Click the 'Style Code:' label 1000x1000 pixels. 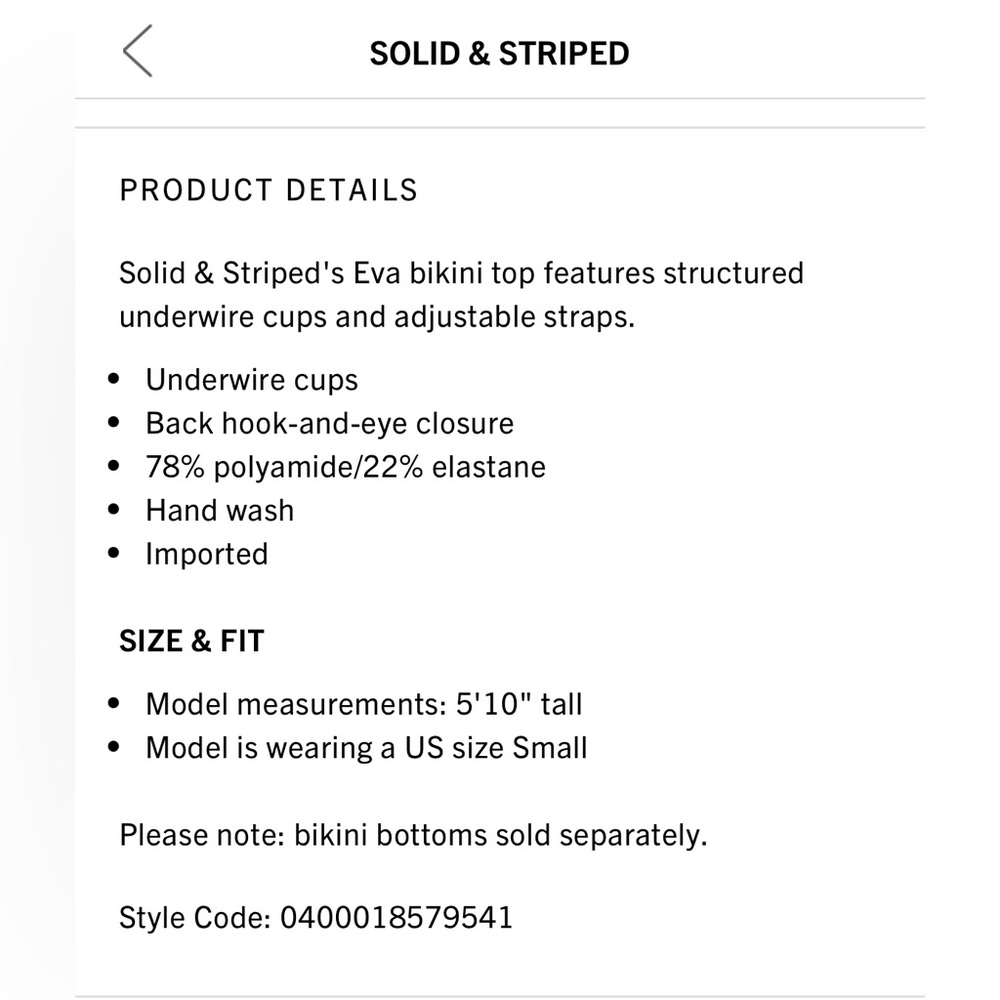coord(195,917)
